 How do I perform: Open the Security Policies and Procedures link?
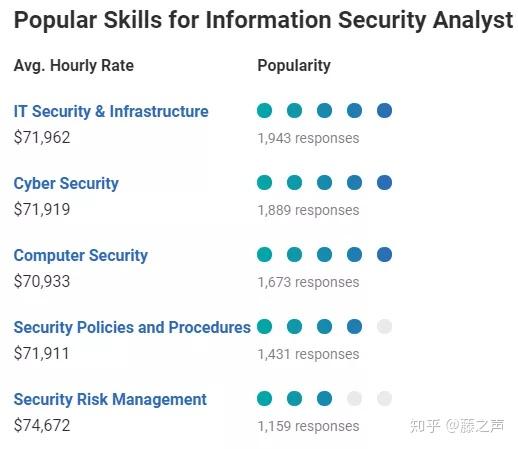[132, 327]
